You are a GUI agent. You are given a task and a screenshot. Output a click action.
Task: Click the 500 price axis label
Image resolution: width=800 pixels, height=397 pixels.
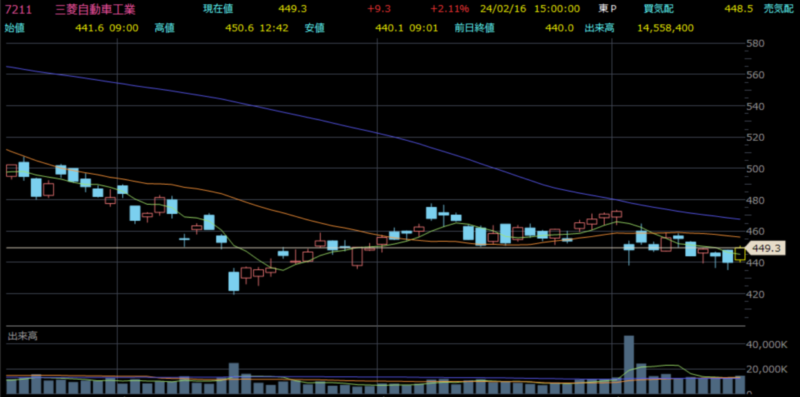(757, 169)
